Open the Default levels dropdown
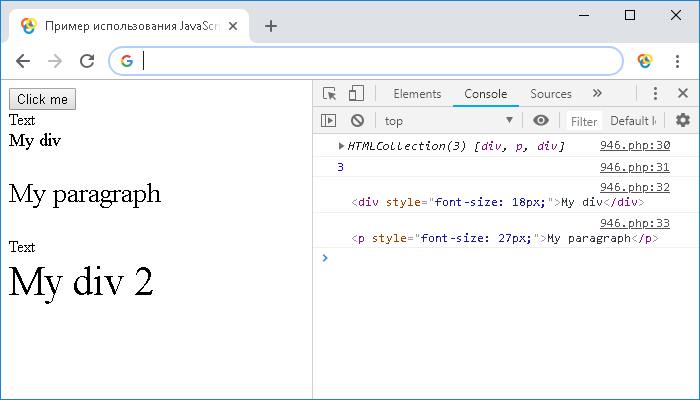 tap(632, 121)
